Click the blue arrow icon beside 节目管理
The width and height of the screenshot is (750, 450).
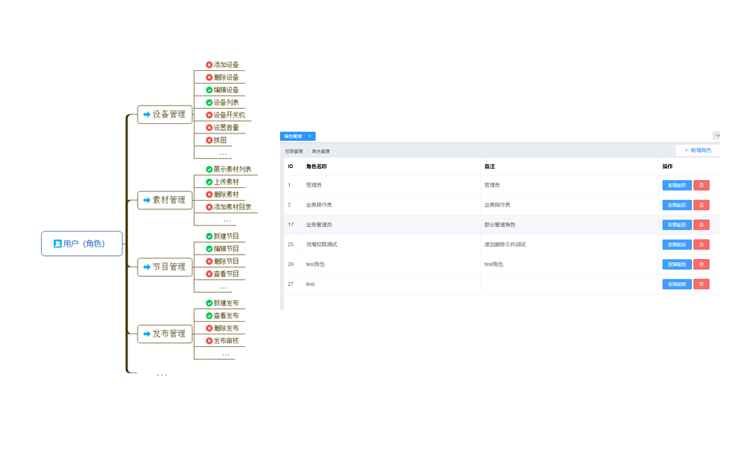tap(147, 267)
